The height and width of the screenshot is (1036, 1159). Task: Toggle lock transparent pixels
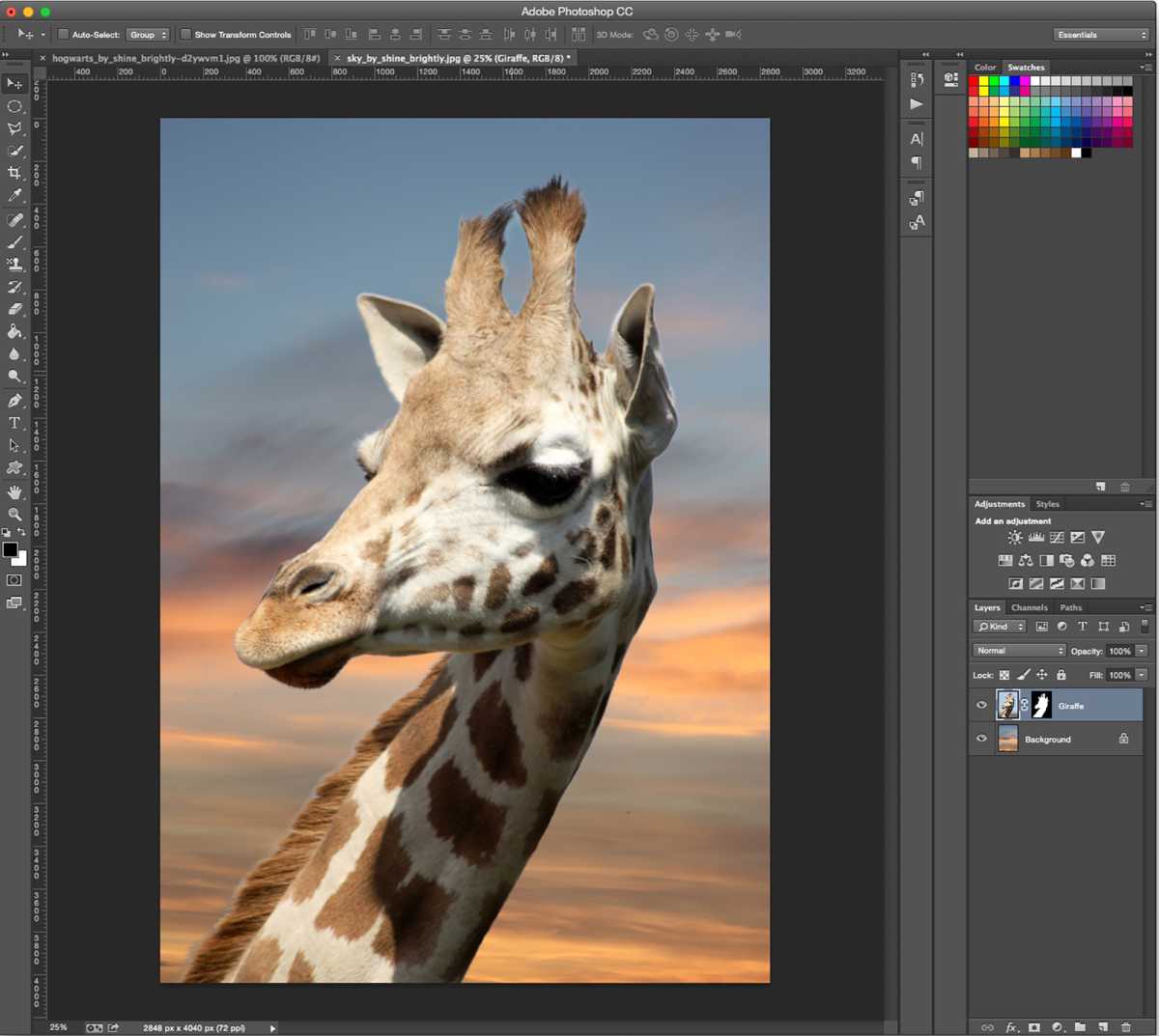(x=1004, y=675)
